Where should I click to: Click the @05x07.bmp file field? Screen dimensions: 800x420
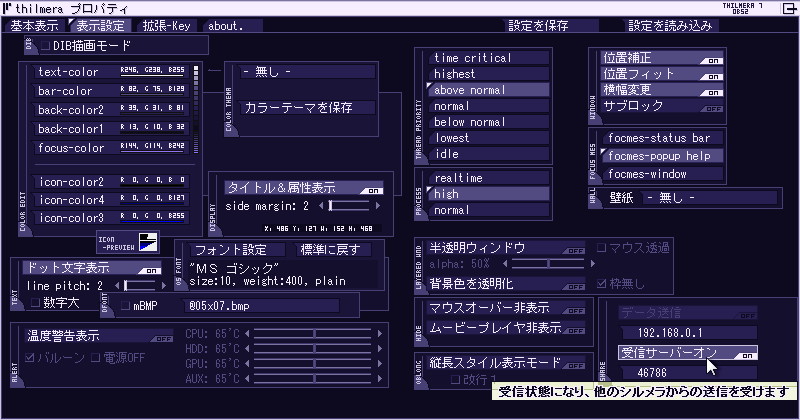pyautogui.click(x=261, y=306)
